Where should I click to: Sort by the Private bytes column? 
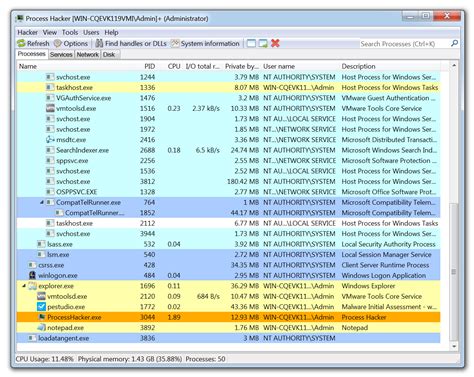tap(242, 66)
